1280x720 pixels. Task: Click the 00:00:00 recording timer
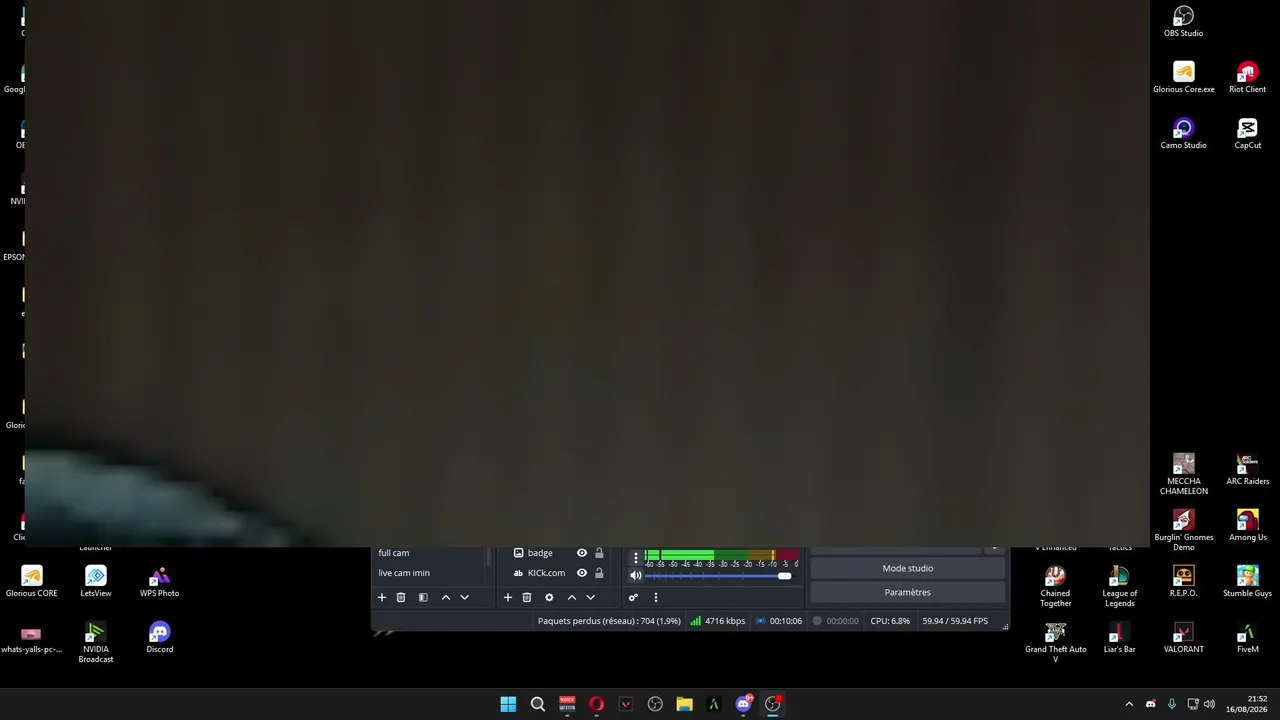pos(835,621)
